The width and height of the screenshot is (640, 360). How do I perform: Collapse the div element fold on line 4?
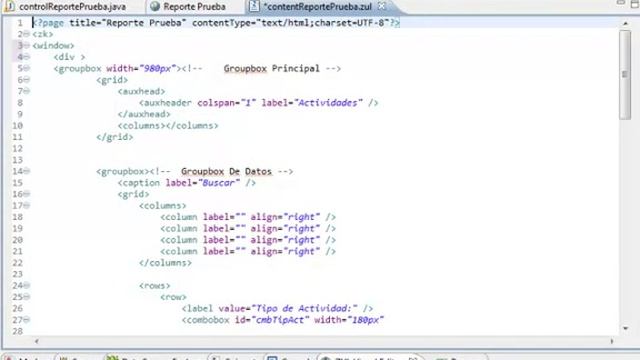[27, 57]
